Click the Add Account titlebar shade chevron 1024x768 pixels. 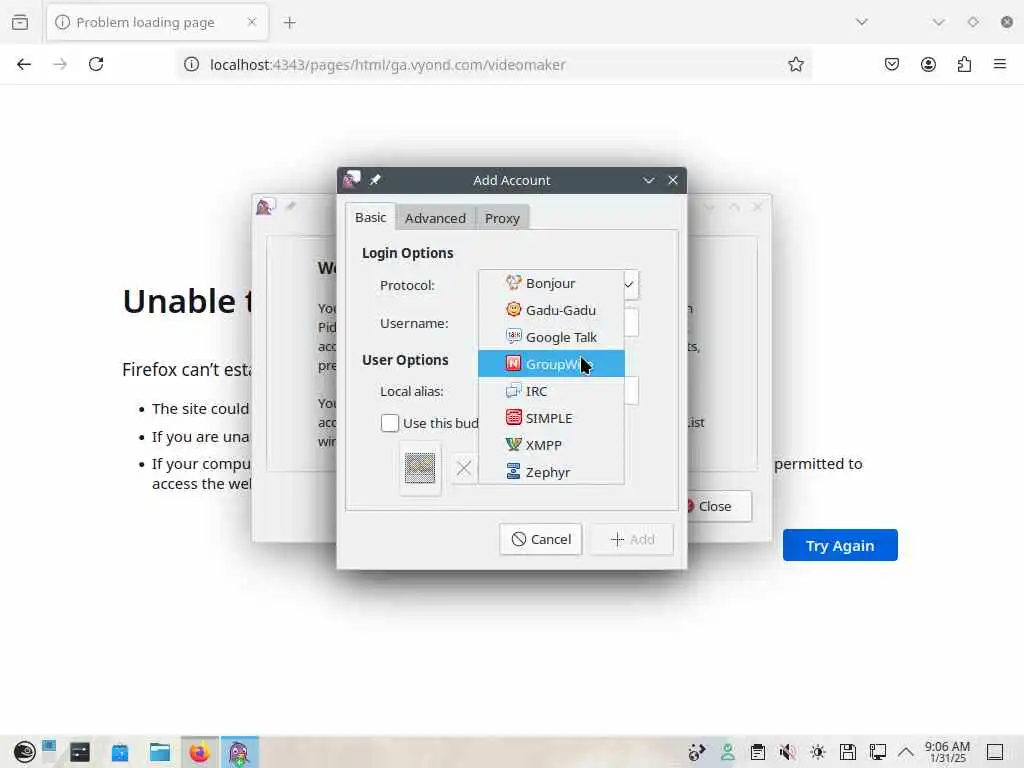[648, 180]
